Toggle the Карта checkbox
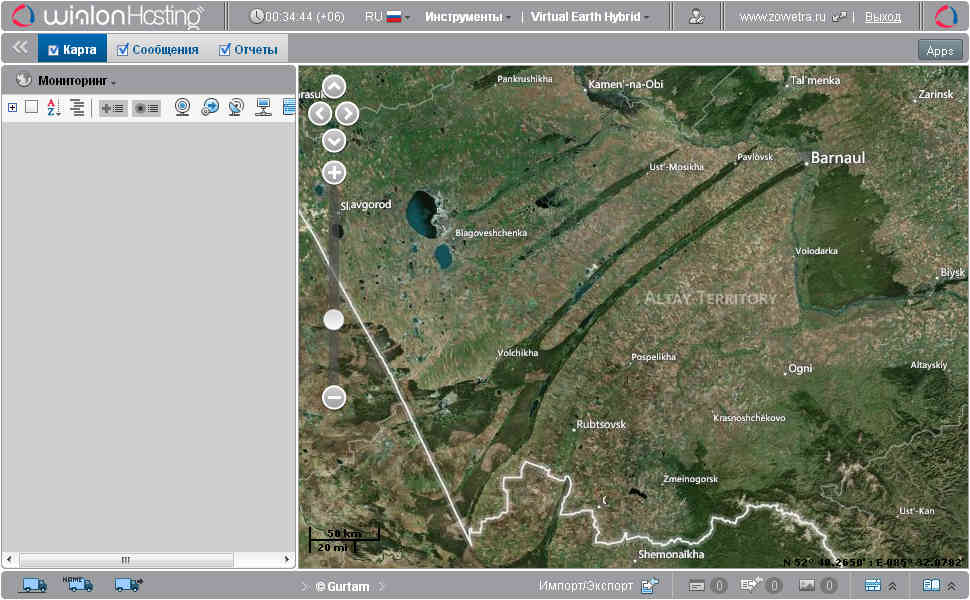This screenshot has height=600, width=970. tap(54, 50)
